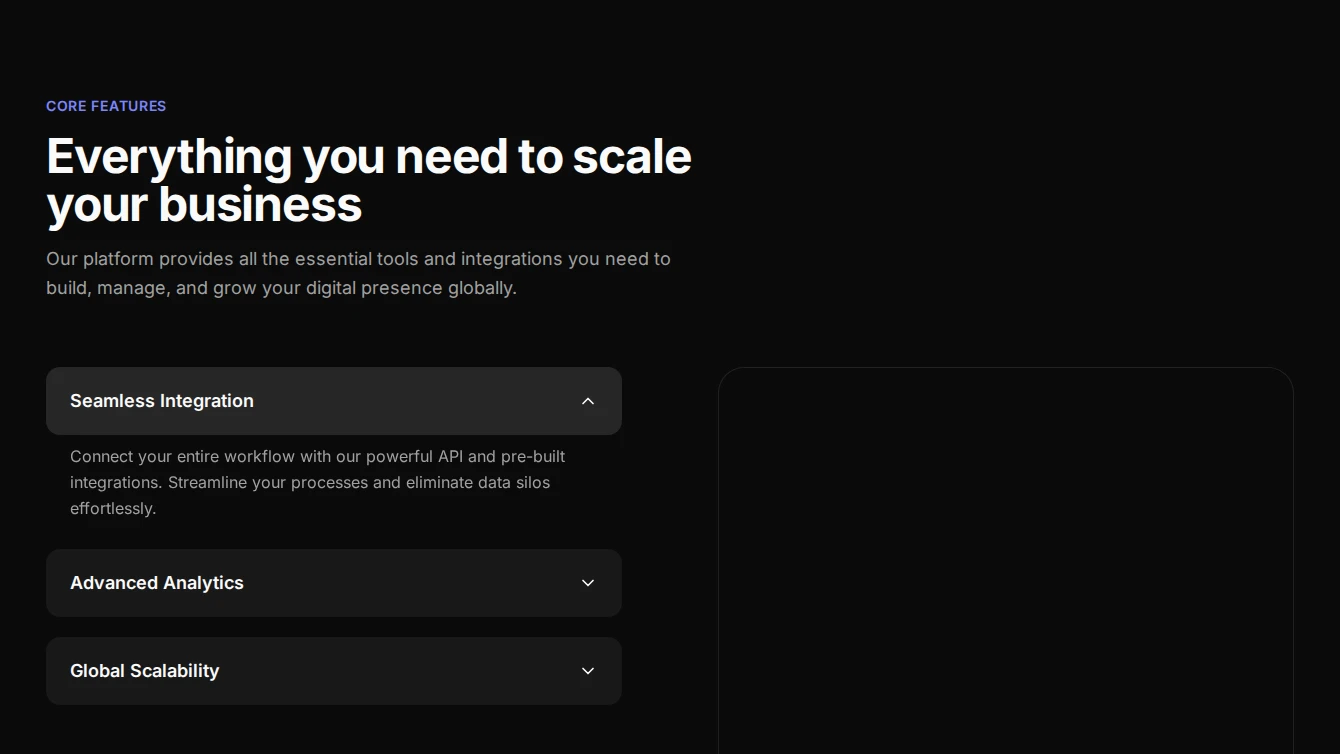Click the down chevron on Advanced Analytics
Screen dimensions: 1340x754
[588, 583]
